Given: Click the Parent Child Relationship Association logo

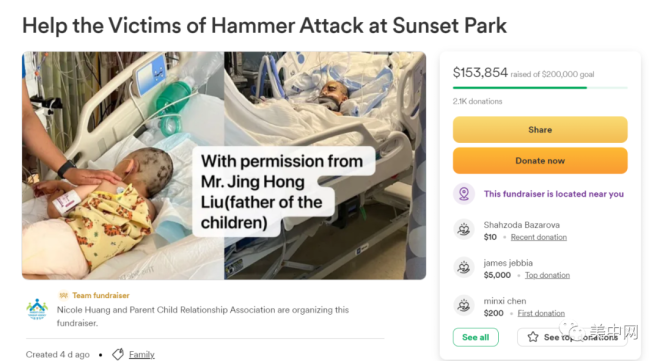Looking at the screenshot, I should tap(37, 309).
